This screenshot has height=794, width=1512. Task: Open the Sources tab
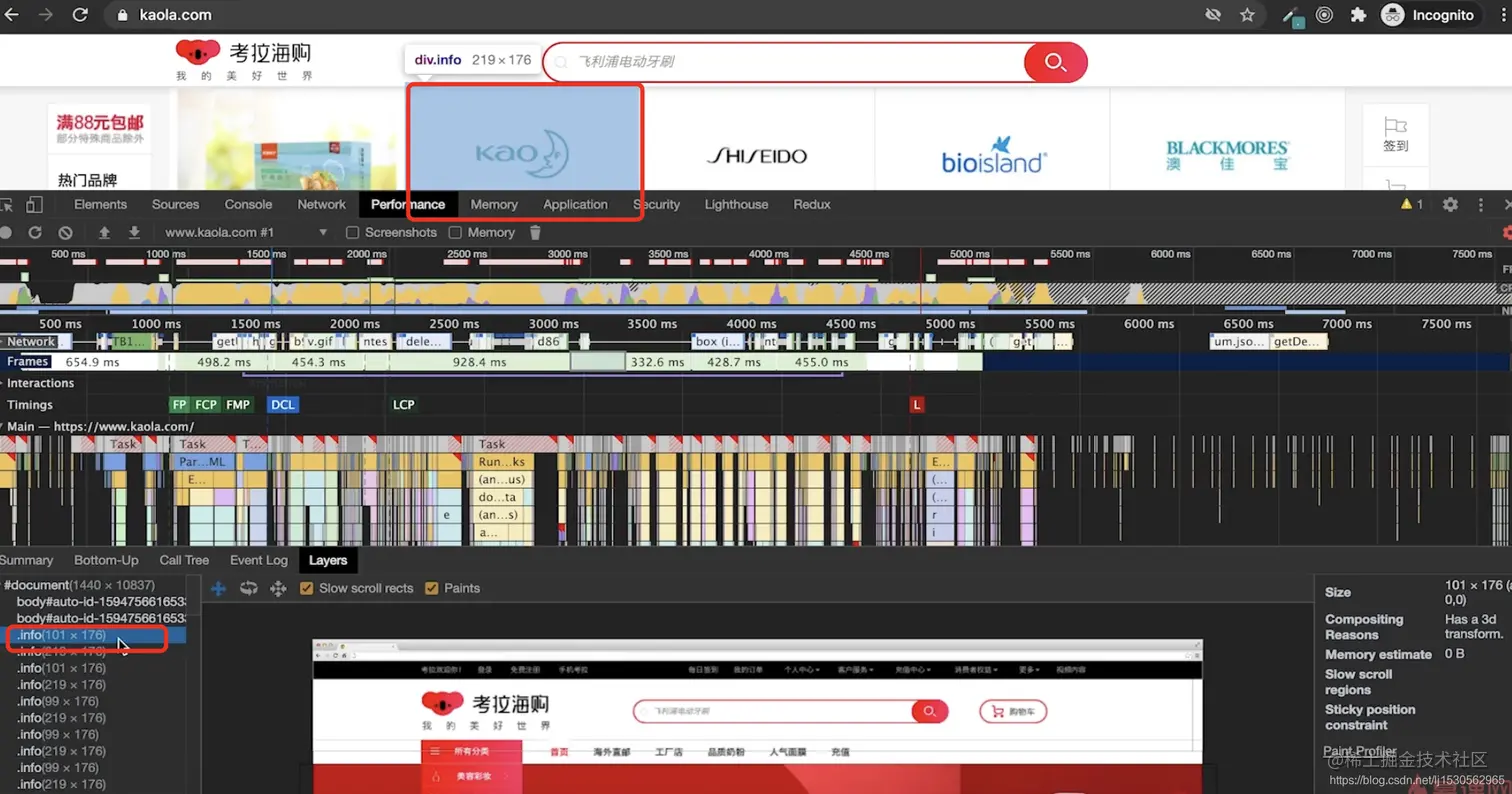tap(175, 204)
